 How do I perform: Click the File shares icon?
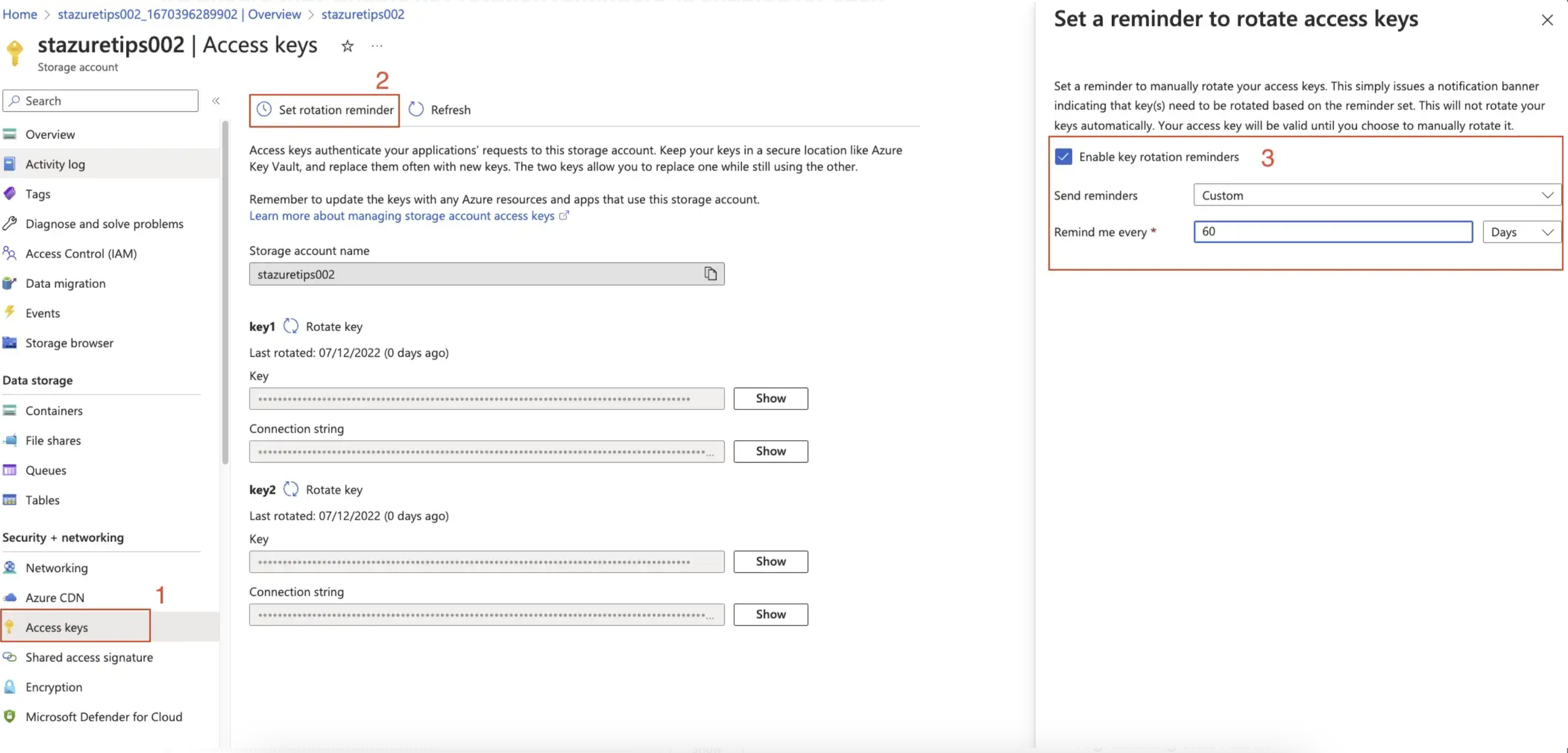10,441
